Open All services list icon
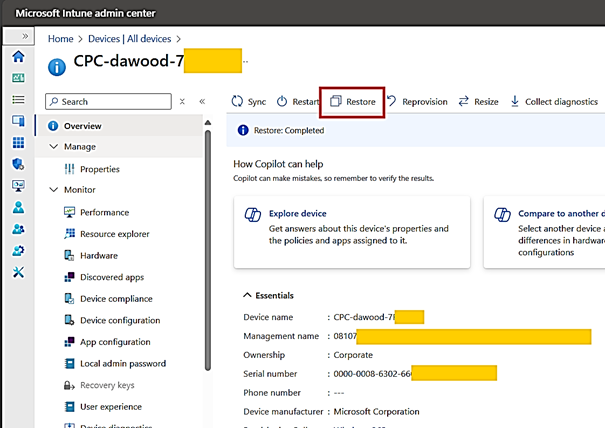The height and width of the screenshot is (428, 605). coord(18,100)
